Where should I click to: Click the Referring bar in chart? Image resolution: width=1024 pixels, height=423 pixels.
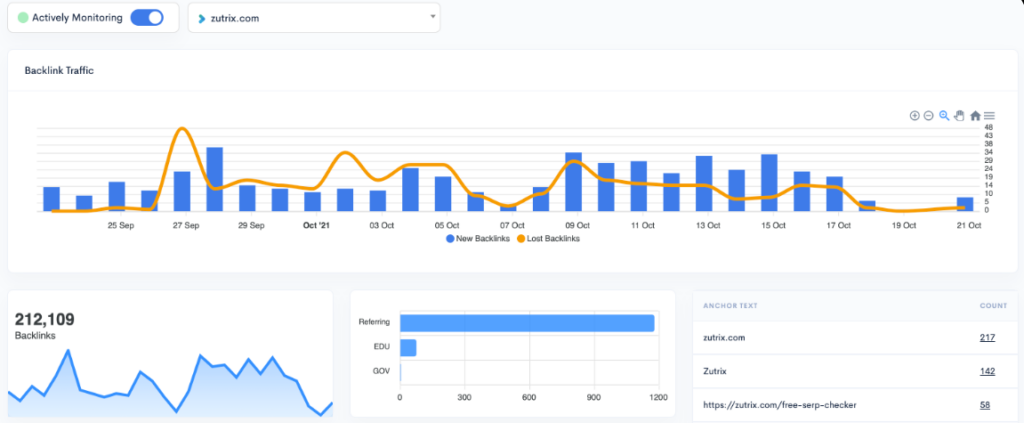[527, 323]
